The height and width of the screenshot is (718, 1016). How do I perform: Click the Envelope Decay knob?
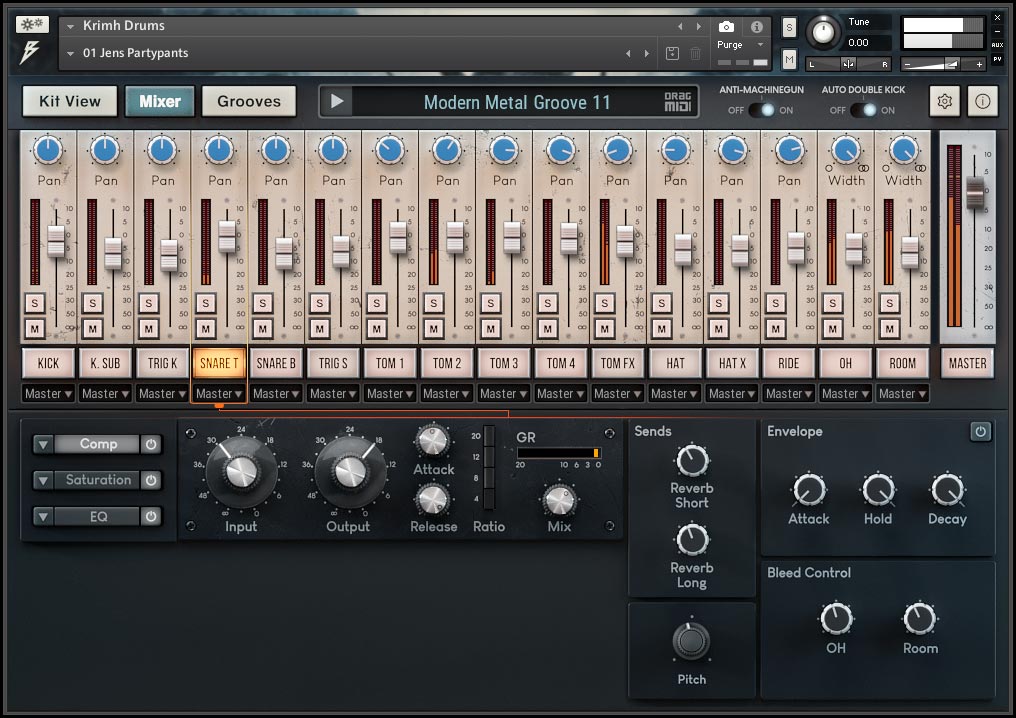tap(947, 490)
